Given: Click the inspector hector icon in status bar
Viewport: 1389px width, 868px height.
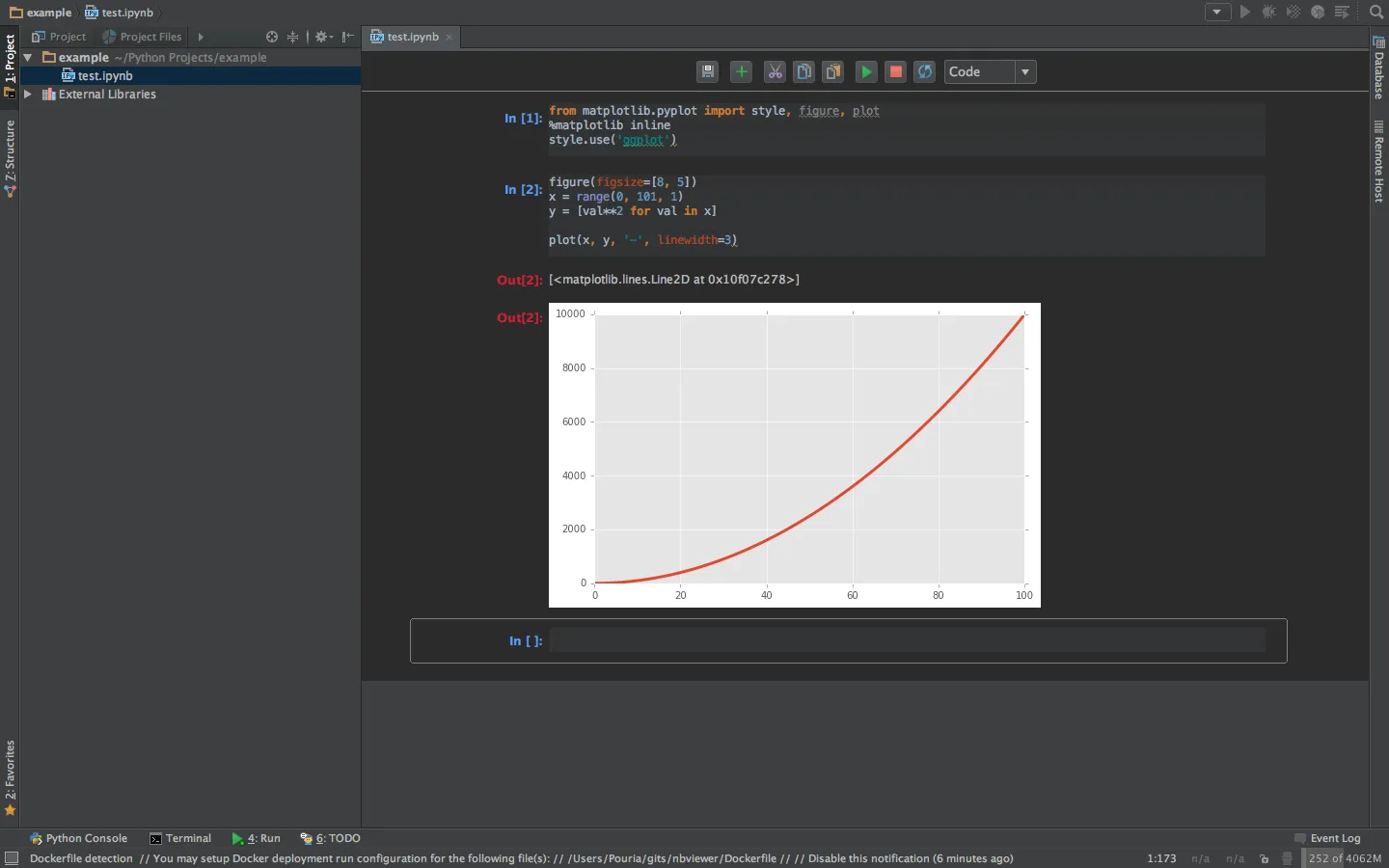Looking at the screenshot, I should [1287, 858].
